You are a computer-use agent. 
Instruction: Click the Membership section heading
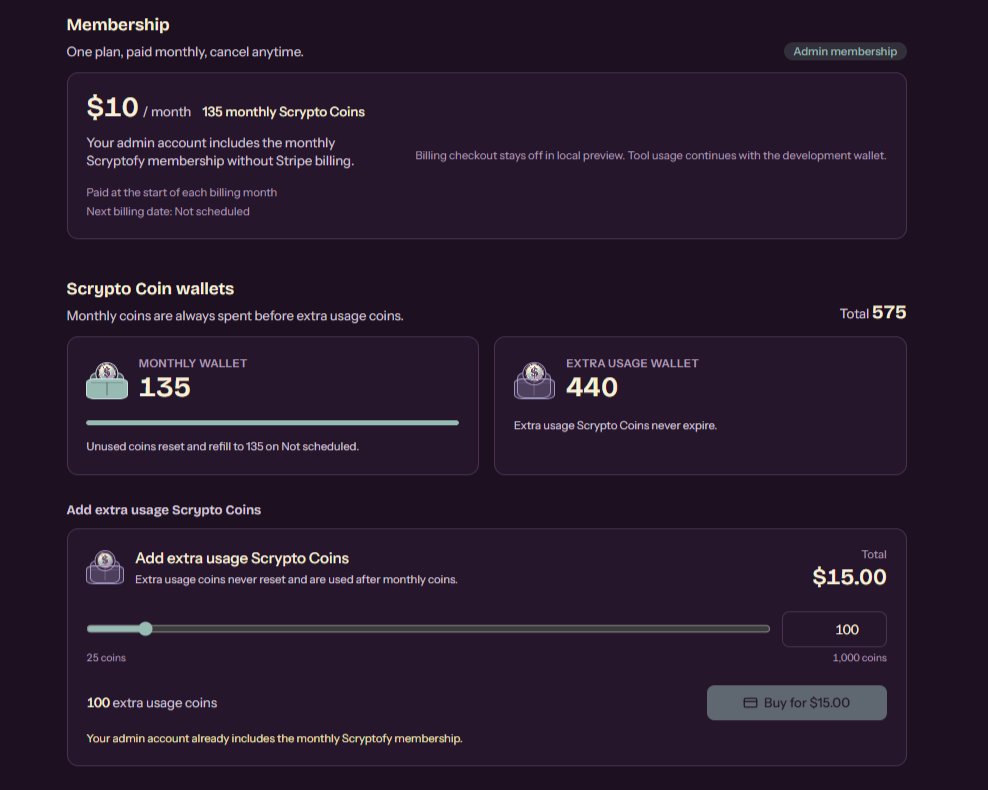118,25
